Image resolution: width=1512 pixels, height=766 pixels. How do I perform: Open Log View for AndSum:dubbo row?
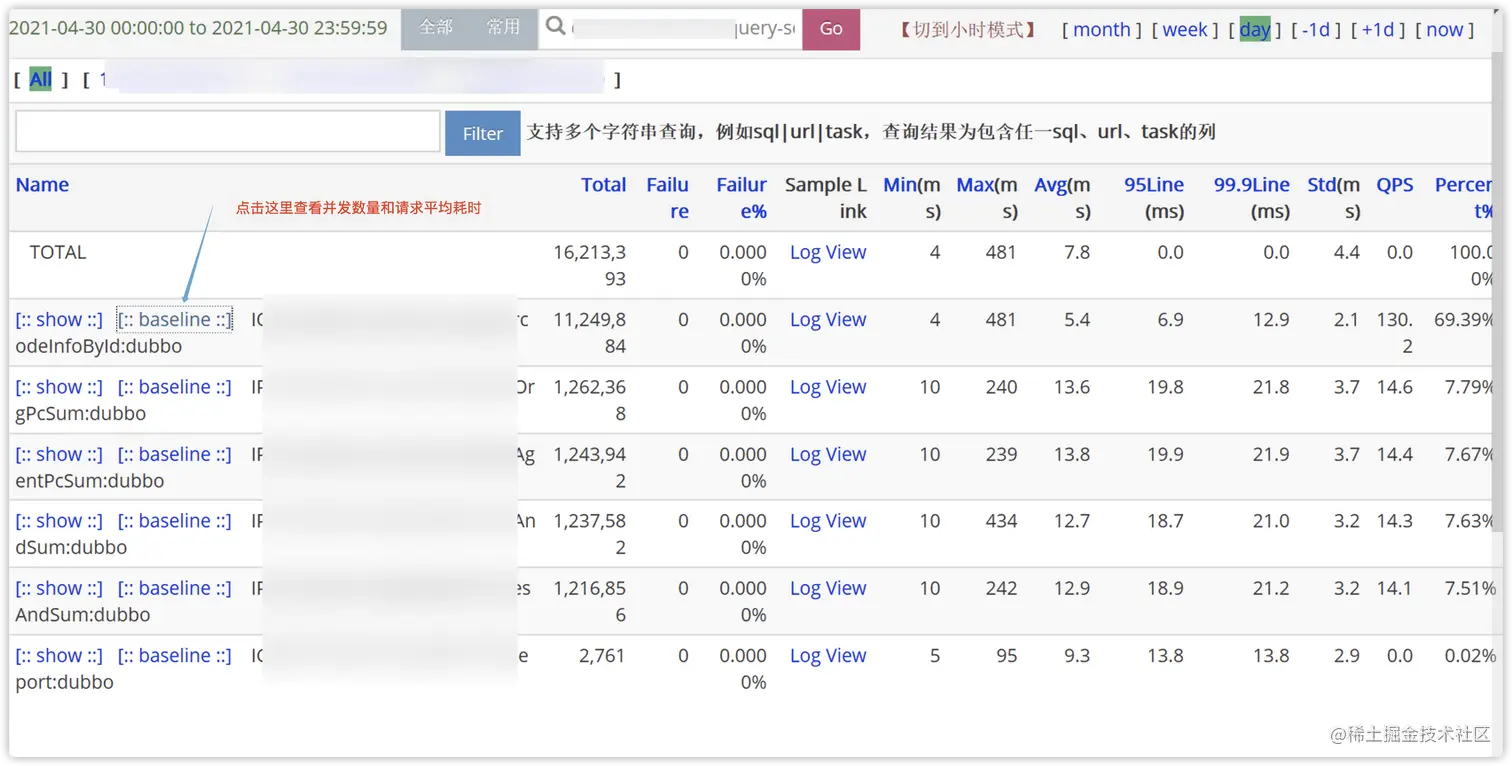click(x=828, y=588)
